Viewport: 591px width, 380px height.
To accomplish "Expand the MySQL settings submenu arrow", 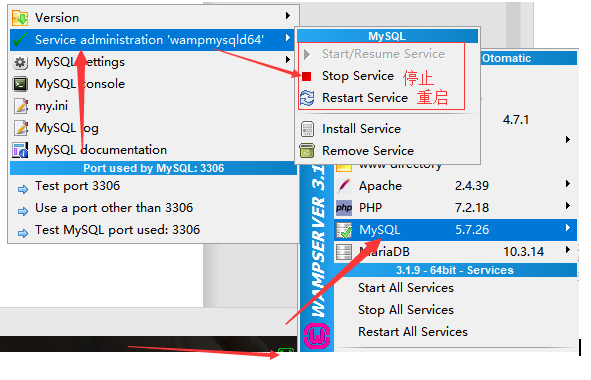I will pos(288,60).
